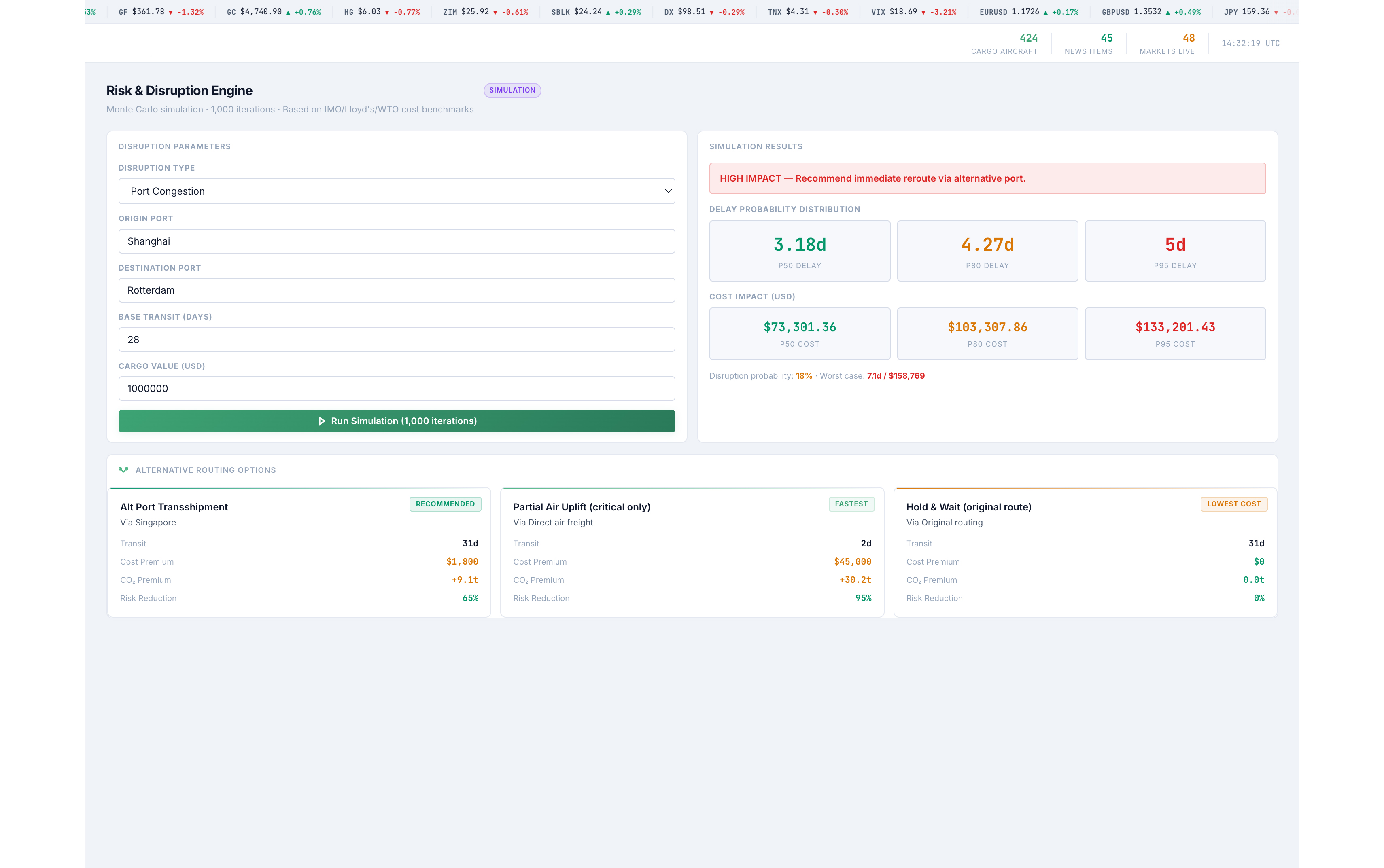Viewport: 1384px width, 868px height.
Task: Click the alternative routing options icon
Action: (123, 470)
